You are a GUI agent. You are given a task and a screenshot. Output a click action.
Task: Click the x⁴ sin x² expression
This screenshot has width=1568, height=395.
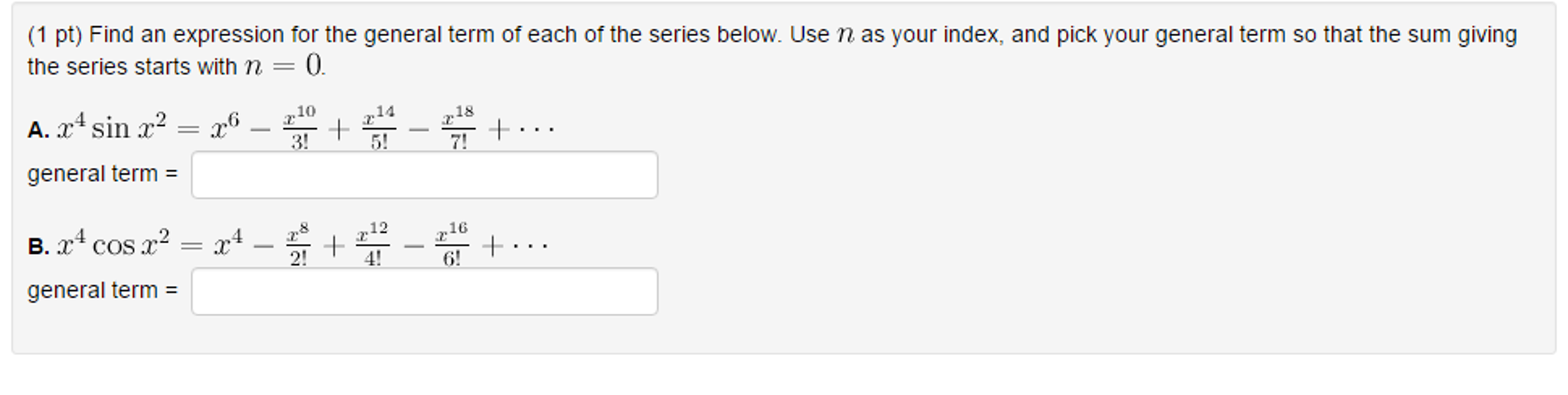tap(111, 127)
